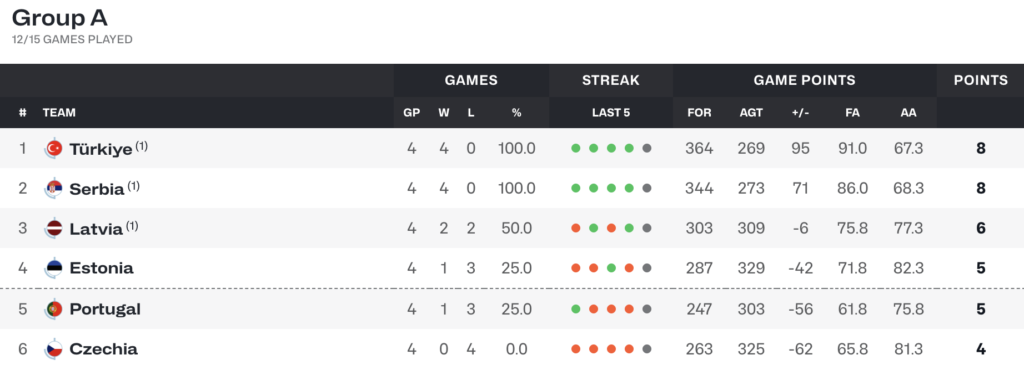Viewport: 1024px width, 365px height.
Task: Click the Türkiye flag icon
Action: click(x=54, y=149)
